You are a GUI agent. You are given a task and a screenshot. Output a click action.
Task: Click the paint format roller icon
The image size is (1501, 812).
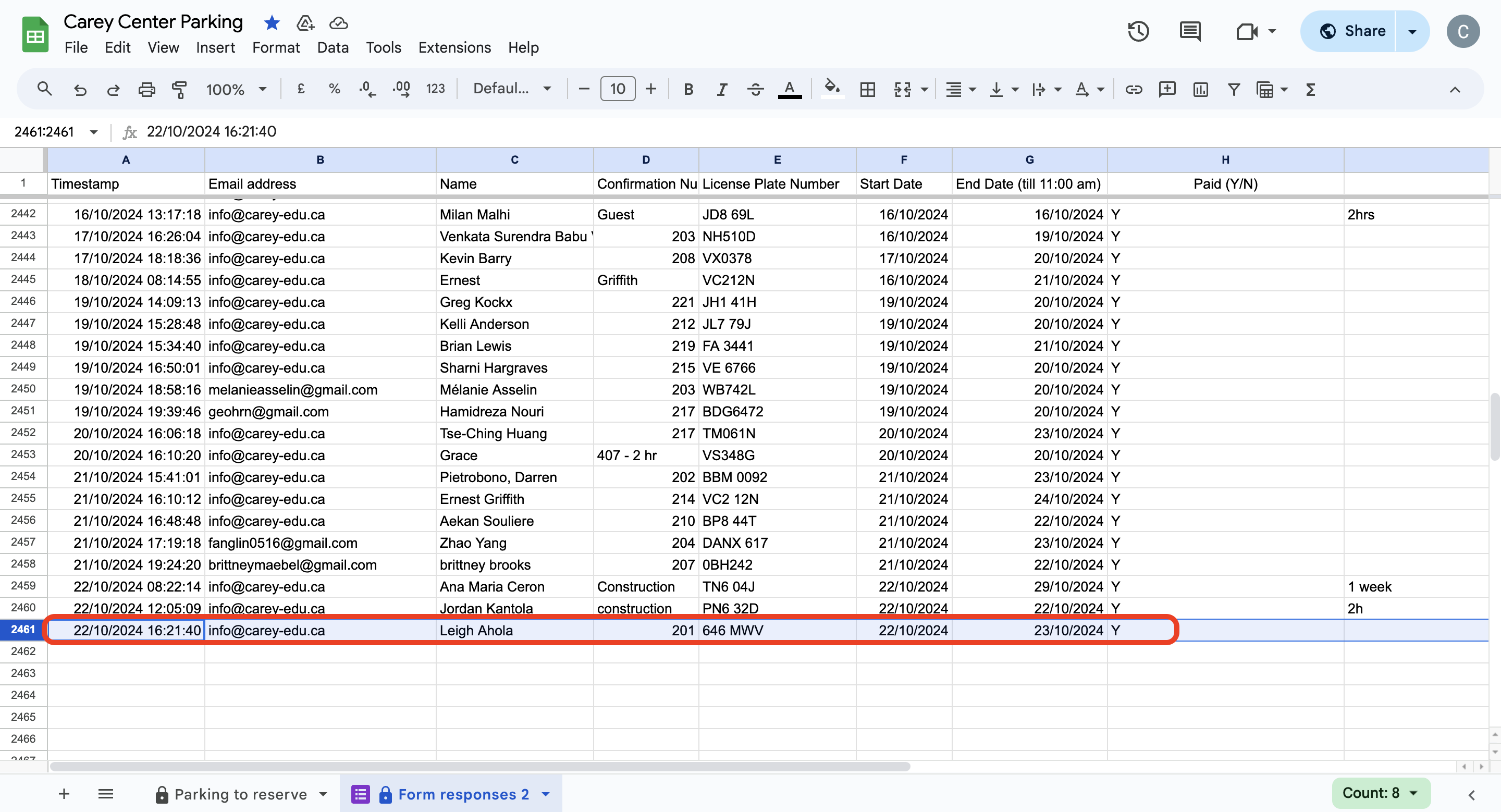point(179,89)
